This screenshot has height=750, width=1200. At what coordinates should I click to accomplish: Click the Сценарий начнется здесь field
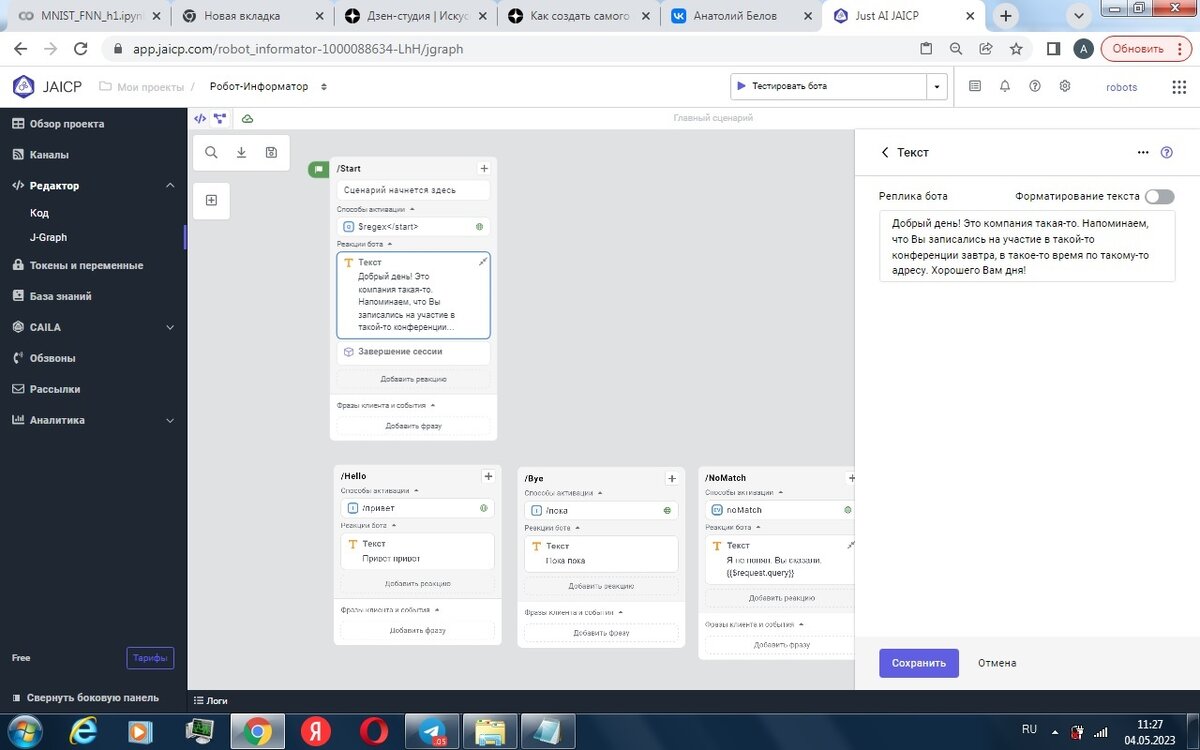[413, 190]
